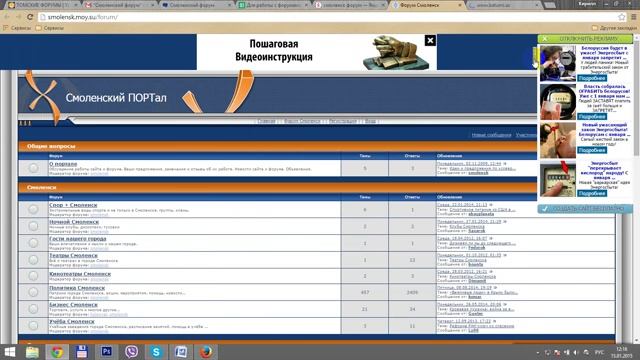Click the О портале forum status icon
Viewport: 640px width, 360px height.
point(33,168)
